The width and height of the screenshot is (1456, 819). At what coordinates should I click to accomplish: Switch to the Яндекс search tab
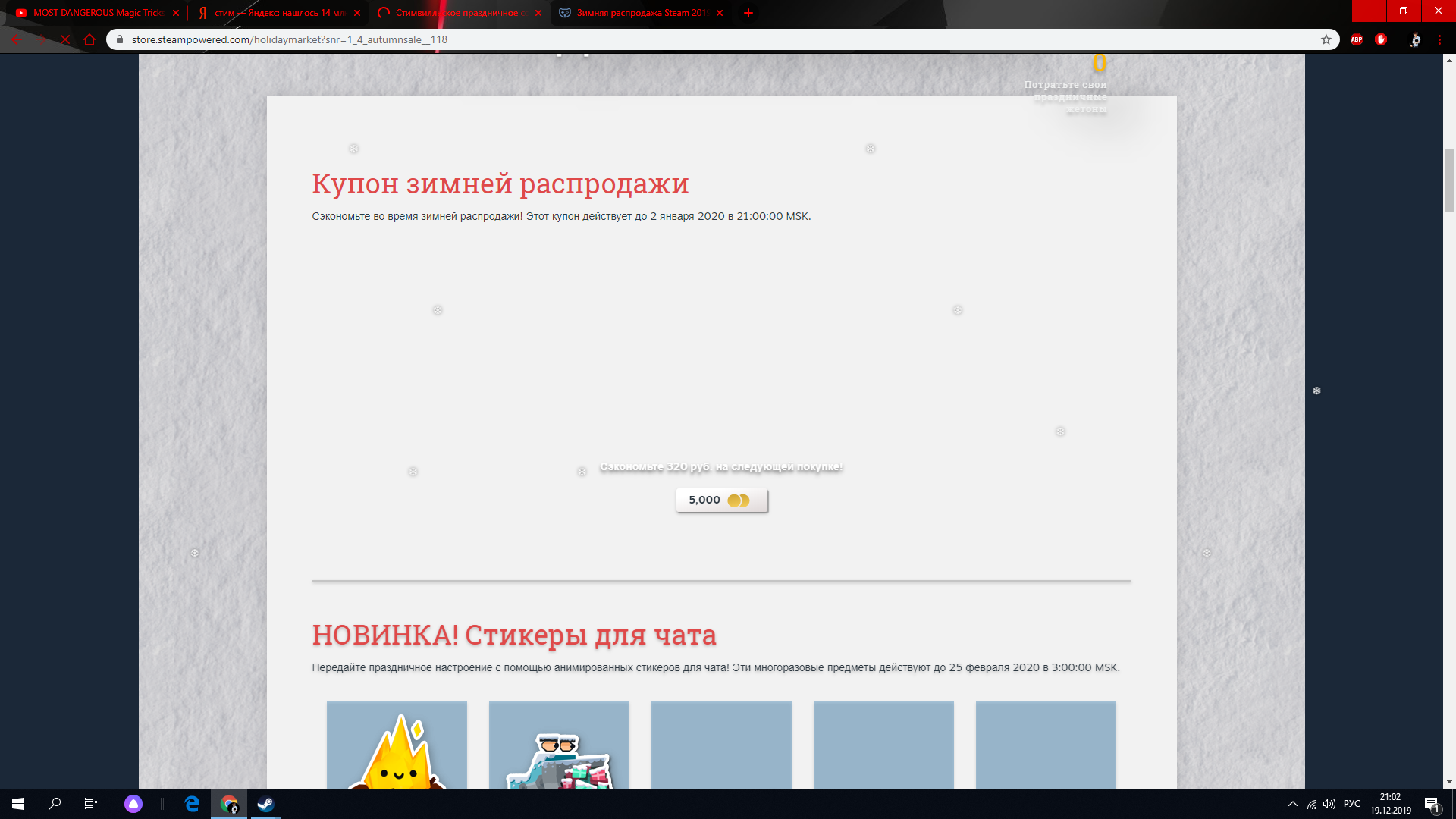[x=277, y=13]
